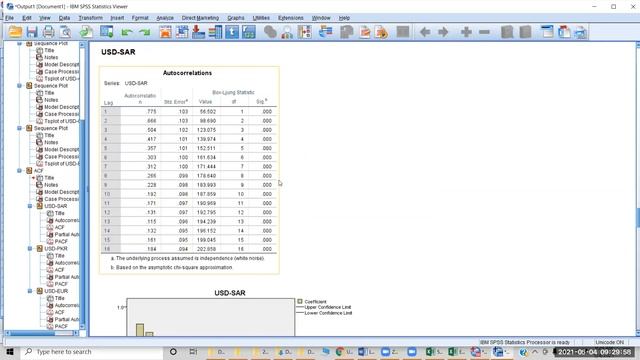640x360 pixels.
Task: Open a file using the folder icon
Action: click(15, 32)
